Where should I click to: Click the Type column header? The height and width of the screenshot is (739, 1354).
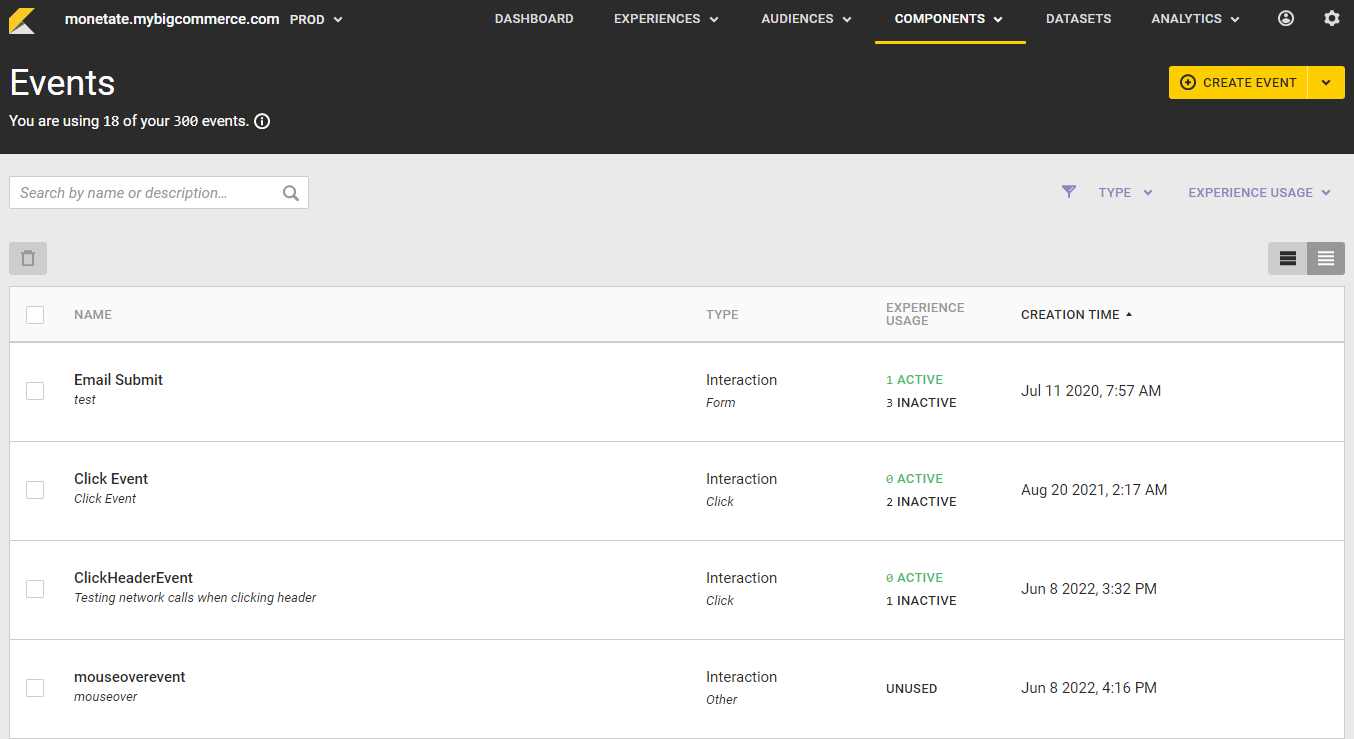click(x=722, y=315)
